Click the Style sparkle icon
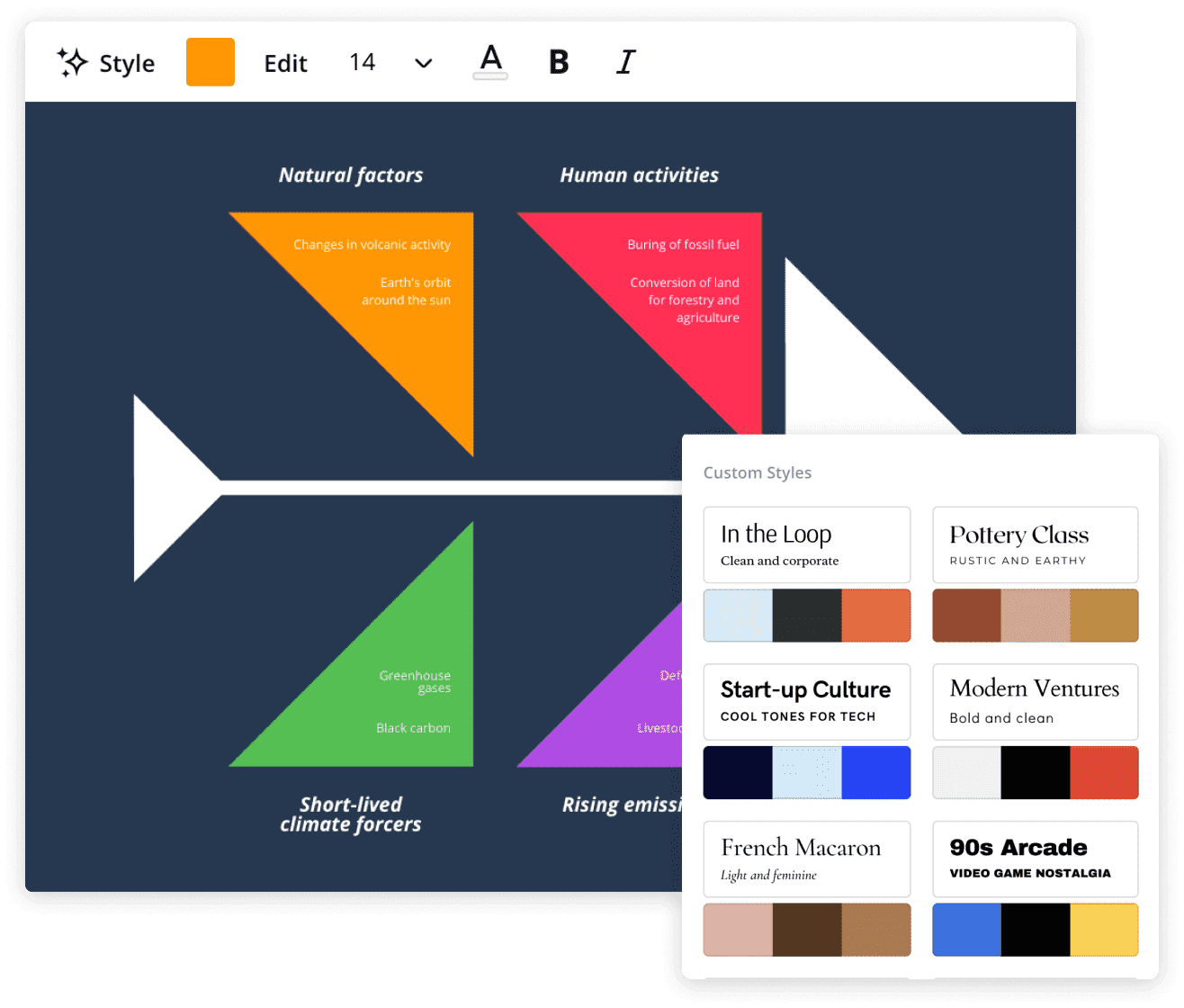This screenshot has height=1008, width=1184. (x=70, y=62)
